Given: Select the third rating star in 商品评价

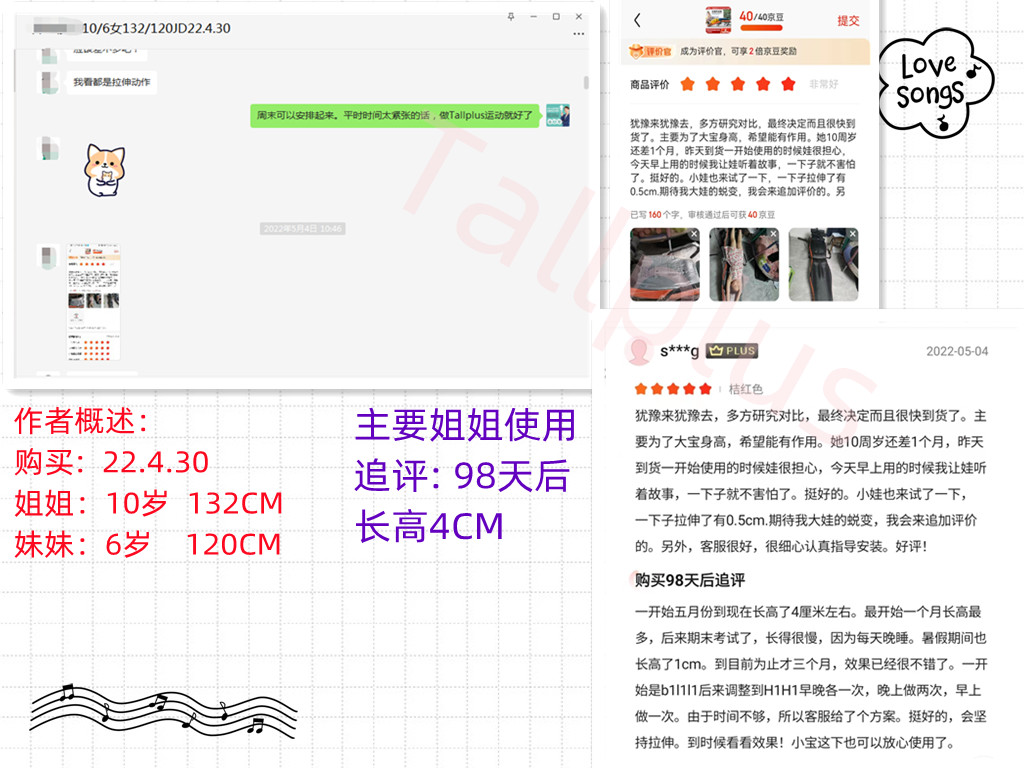Looking at the screenshot, I should point(738,84).
